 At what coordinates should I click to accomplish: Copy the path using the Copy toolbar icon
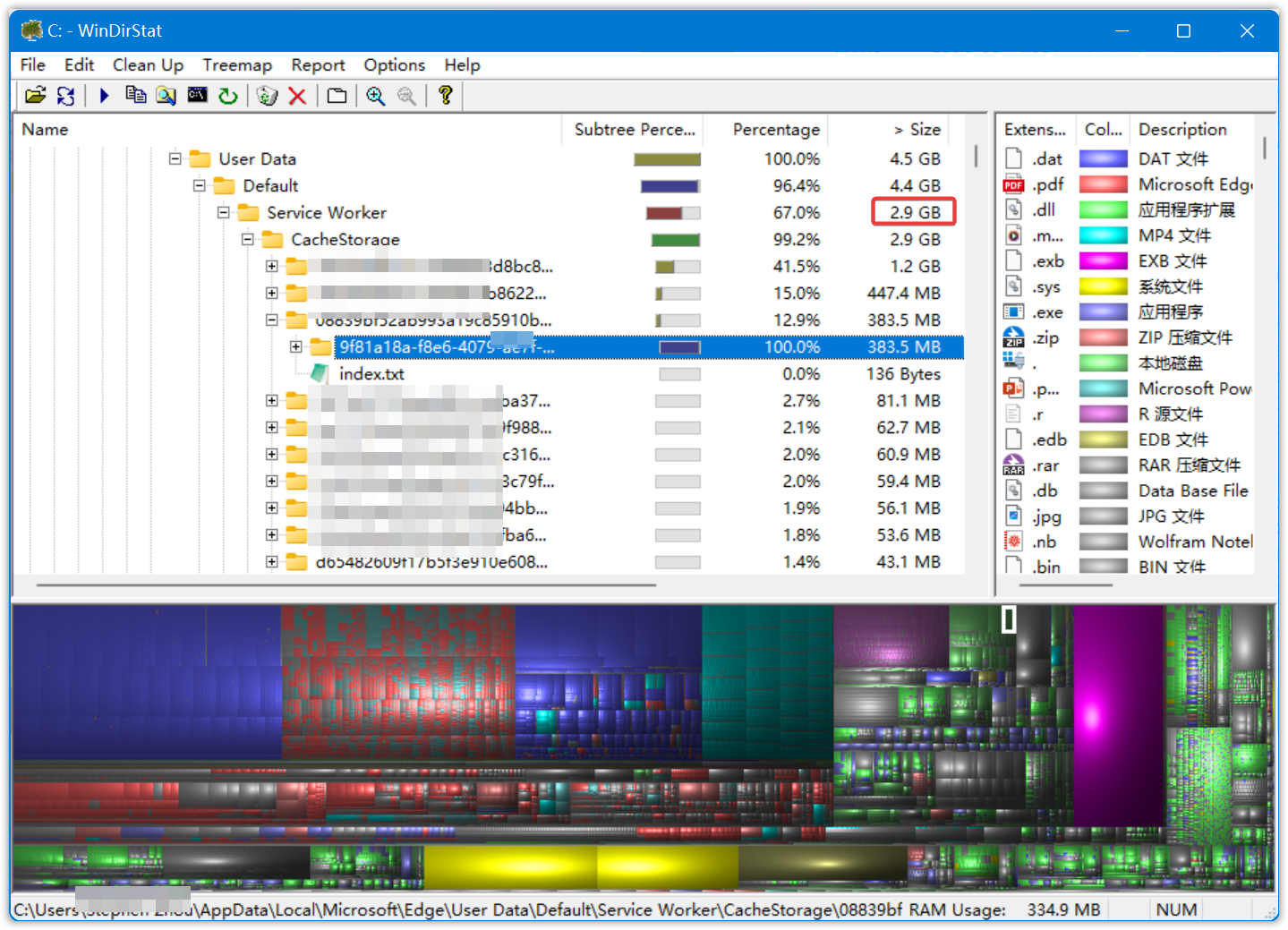click(135, 96)
